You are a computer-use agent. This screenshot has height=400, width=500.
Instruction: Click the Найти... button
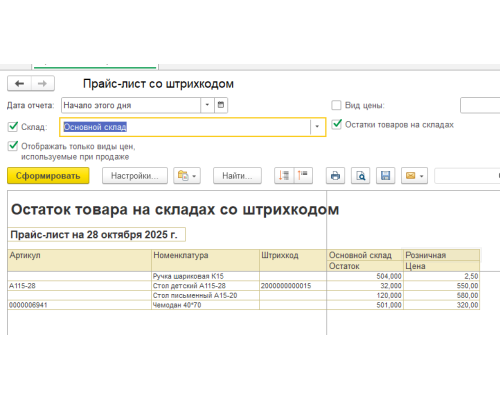(x=237, y=176)
